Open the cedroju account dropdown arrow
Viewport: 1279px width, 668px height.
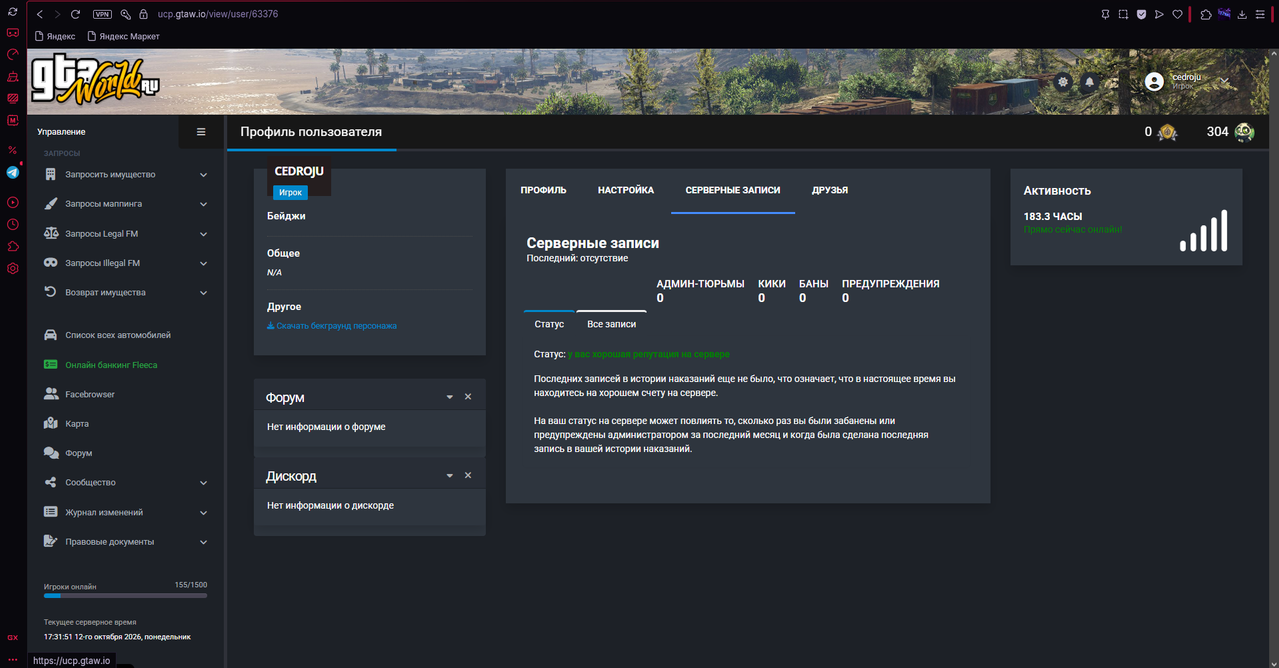click(1224, 81)
